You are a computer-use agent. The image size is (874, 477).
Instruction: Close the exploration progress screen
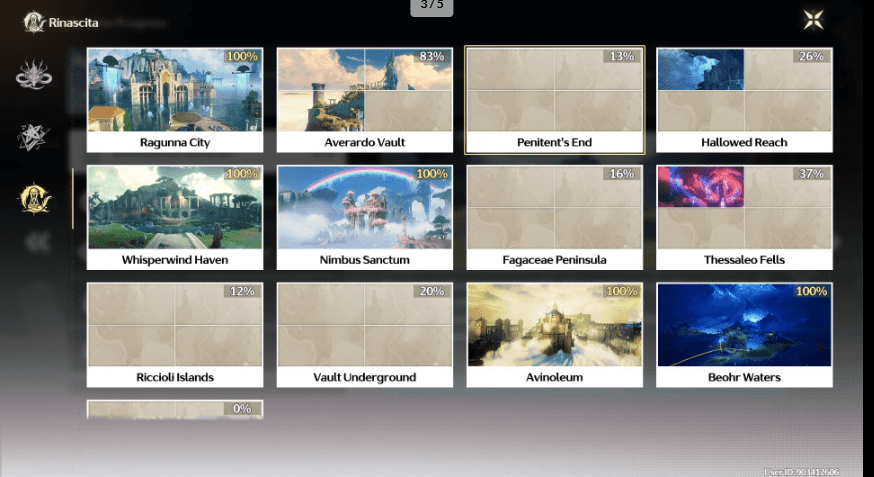pyautogui.click(x=814, y=20)
